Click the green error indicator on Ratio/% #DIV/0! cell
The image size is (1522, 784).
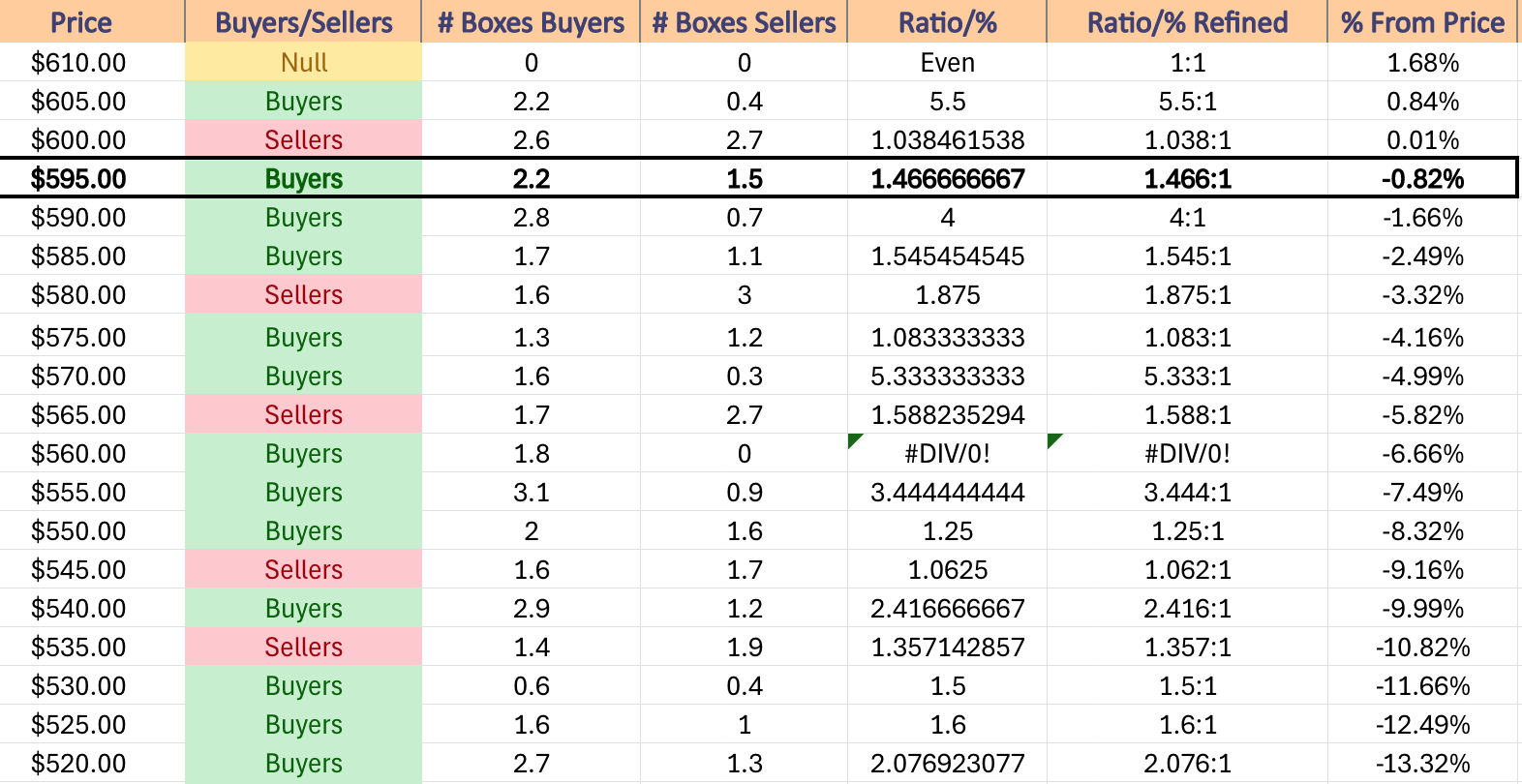pos(854,439)
